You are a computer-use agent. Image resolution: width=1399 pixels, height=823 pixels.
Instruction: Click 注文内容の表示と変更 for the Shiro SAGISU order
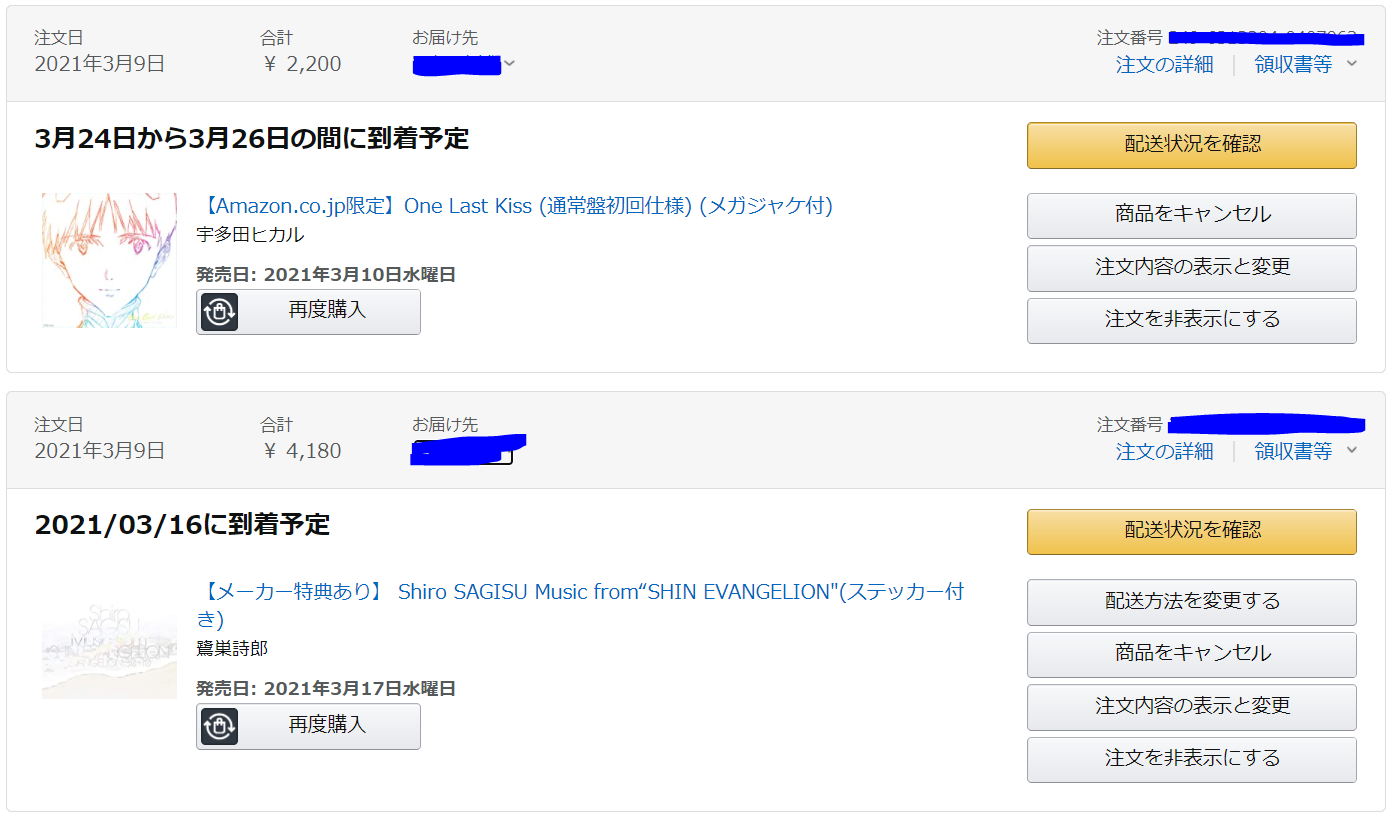pyautogui.click(x=1191, y=707)
